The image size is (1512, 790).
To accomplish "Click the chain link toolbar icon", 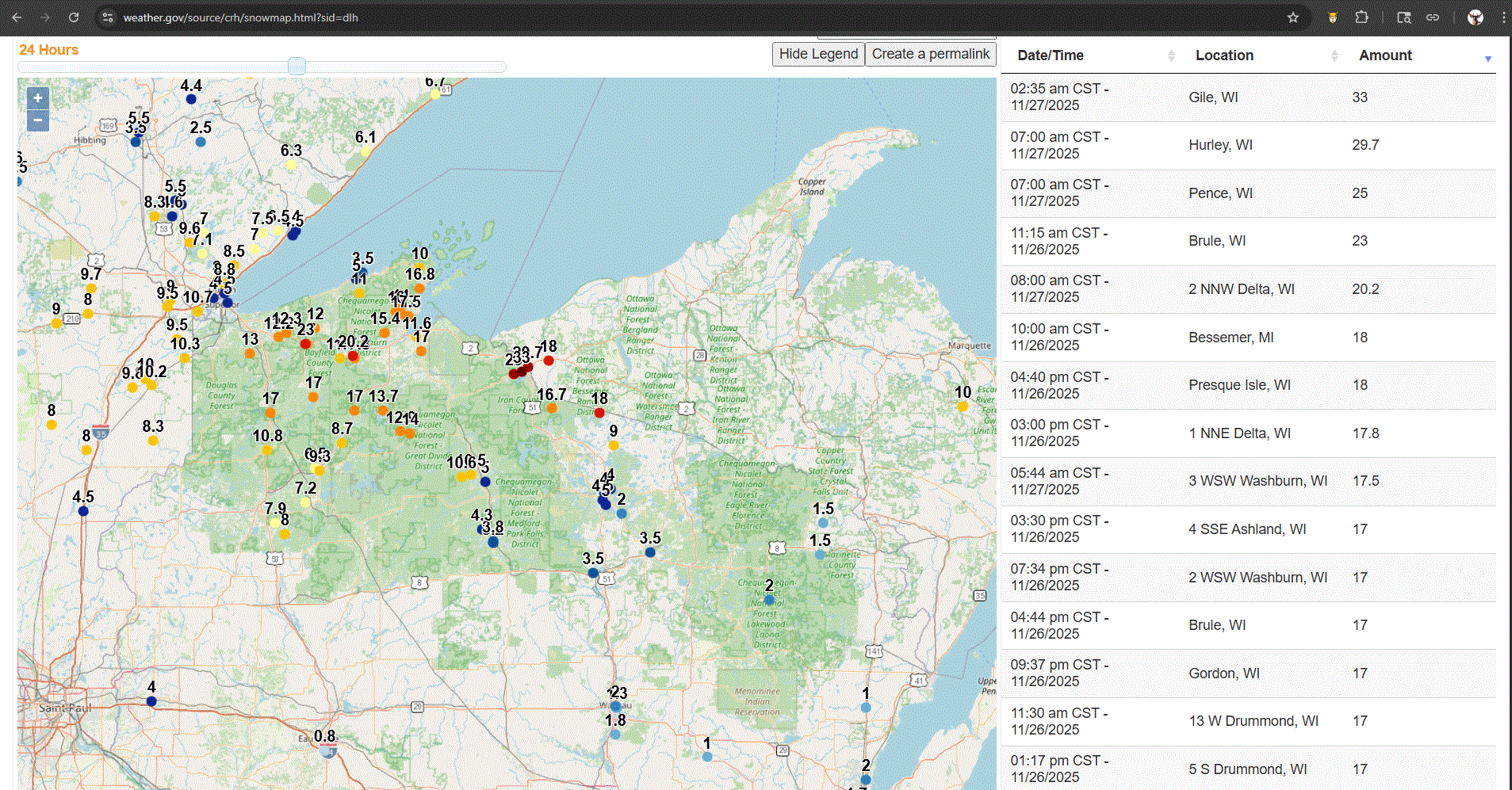I will 1433,17.
